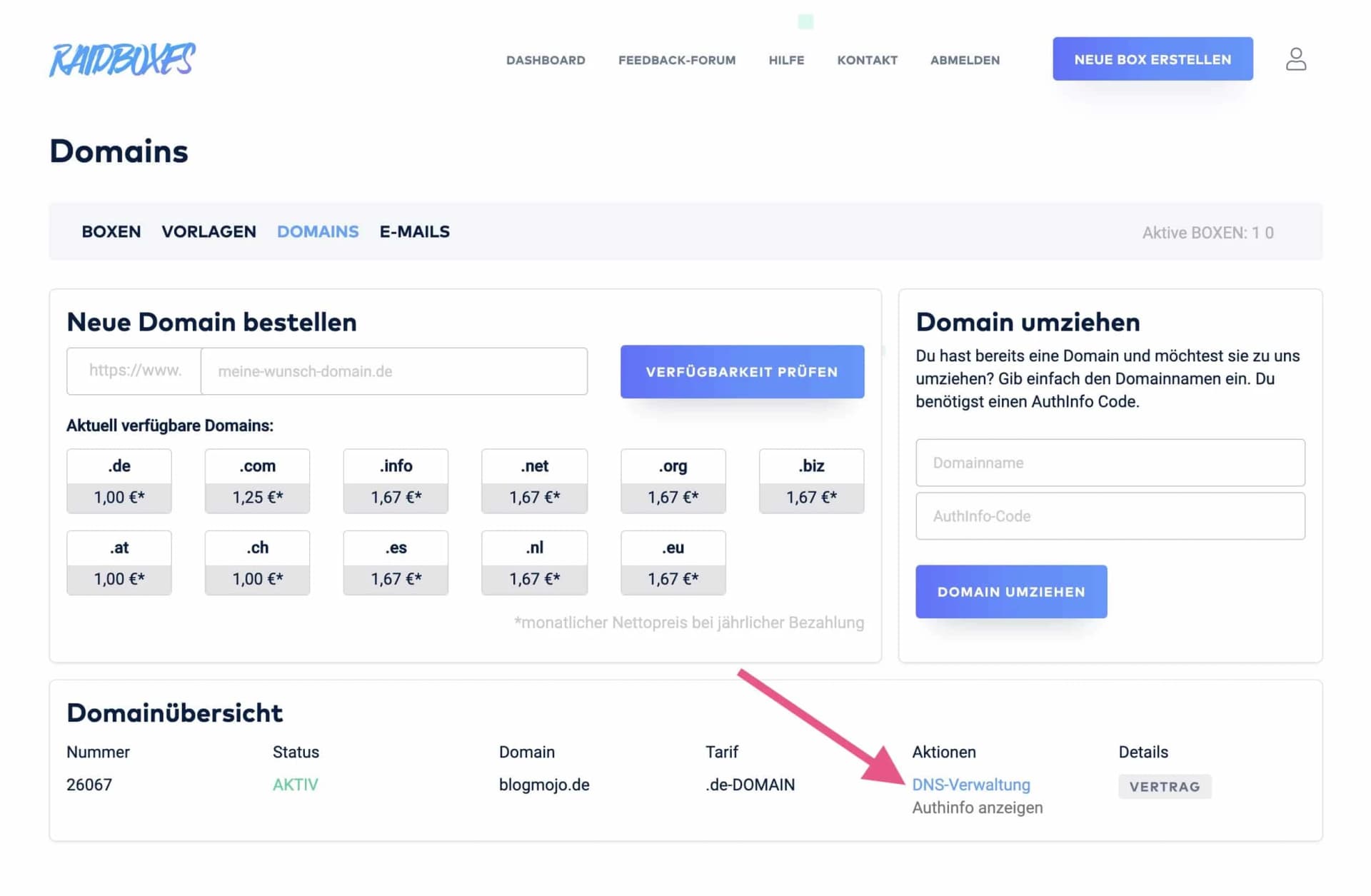Open DNS-Verwaltung for blogmojo.de
Screen dimensions: 1371x896
972,784
